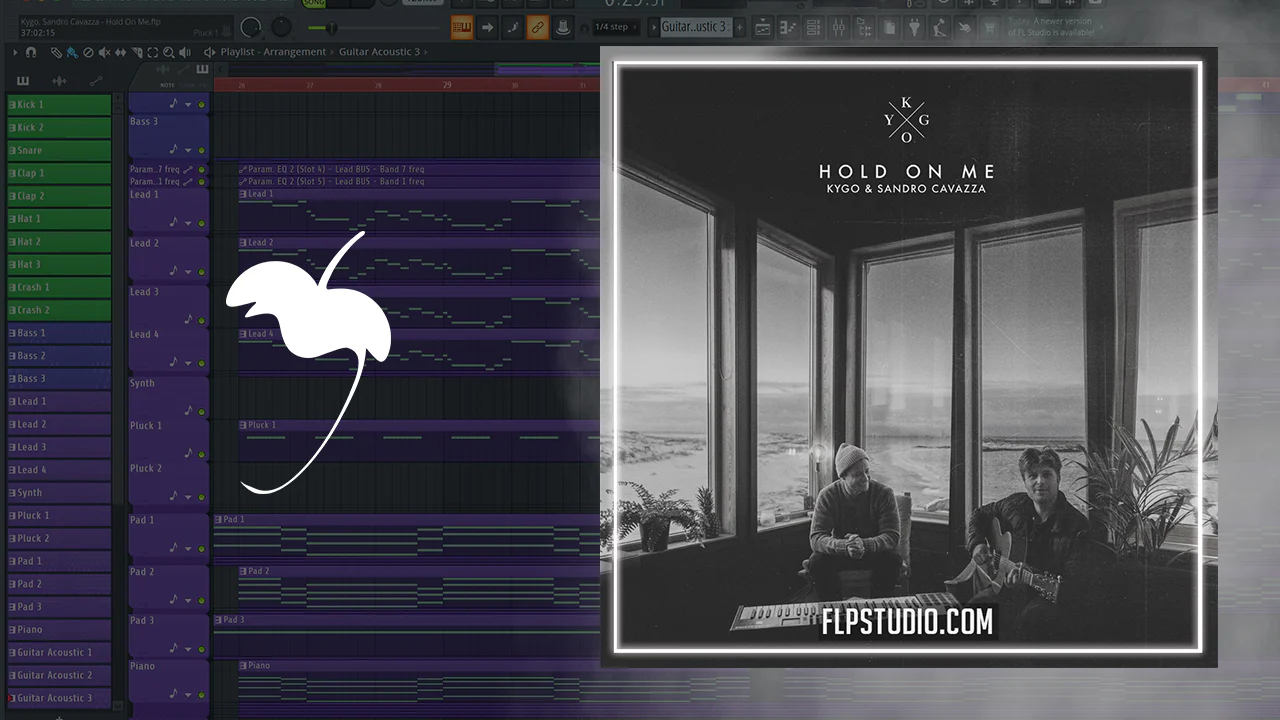Viewport: 1280px width, 720px height.
Task: Open the Bass 3 track dropdown arrow
Action: [x=188, y=150]
